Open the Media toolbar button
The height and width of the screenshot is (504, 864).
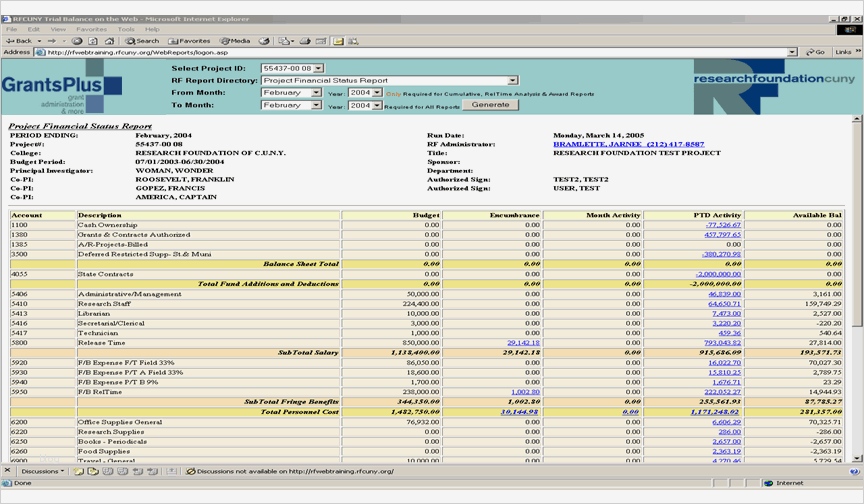pyautogui.click(x=236, y=41)
